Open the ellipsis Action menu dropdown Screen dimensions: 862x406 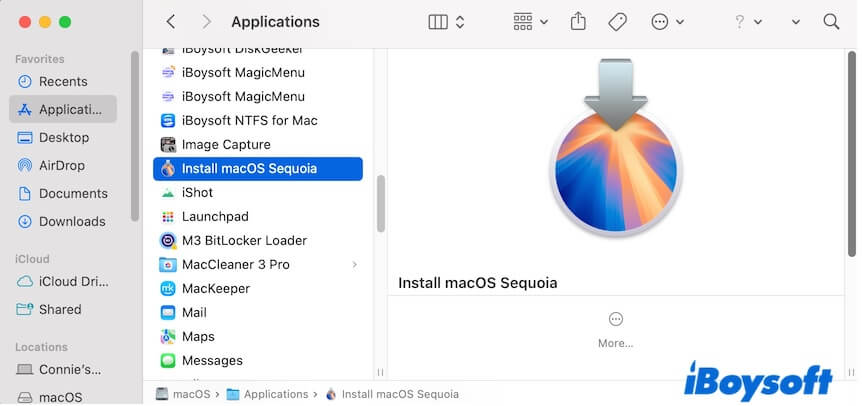pyautogui.click(x=667, y=21)
